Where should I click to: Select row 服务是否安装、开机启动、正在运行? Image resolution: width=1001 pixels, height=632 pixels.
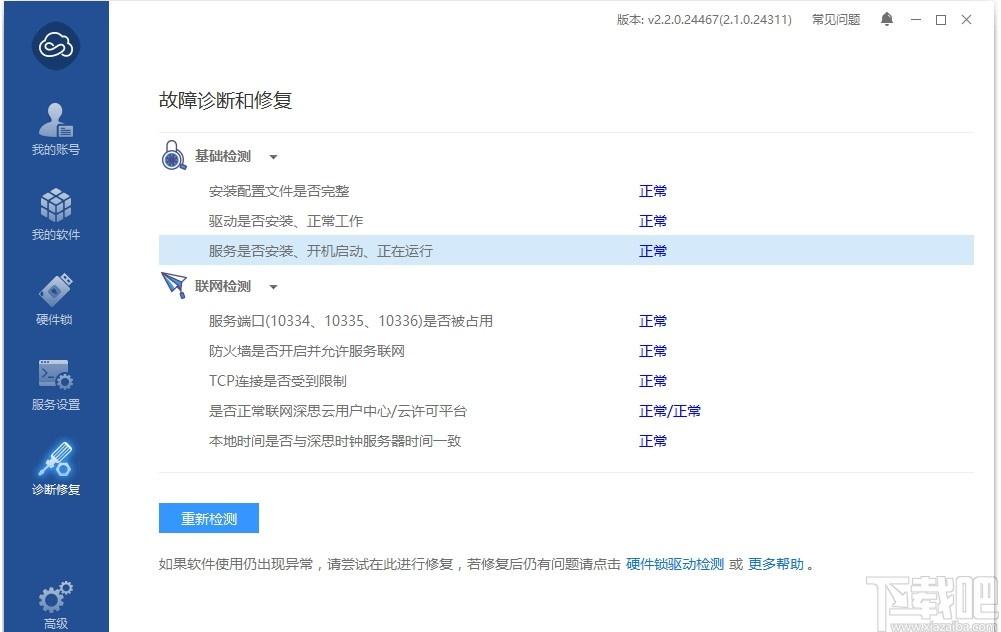(566, 250)
